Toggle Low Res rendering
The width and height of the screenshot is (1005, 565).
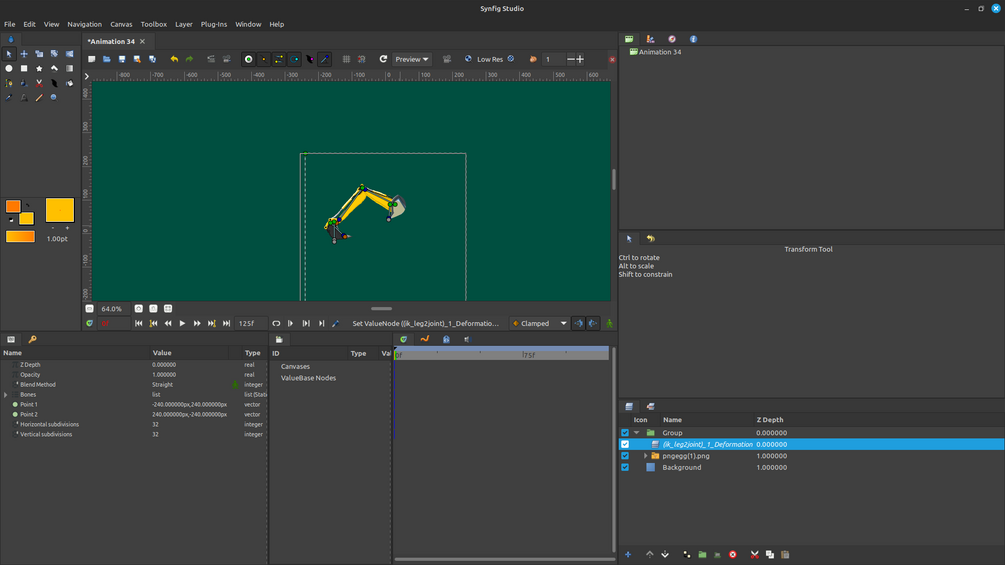coord(490,59)
